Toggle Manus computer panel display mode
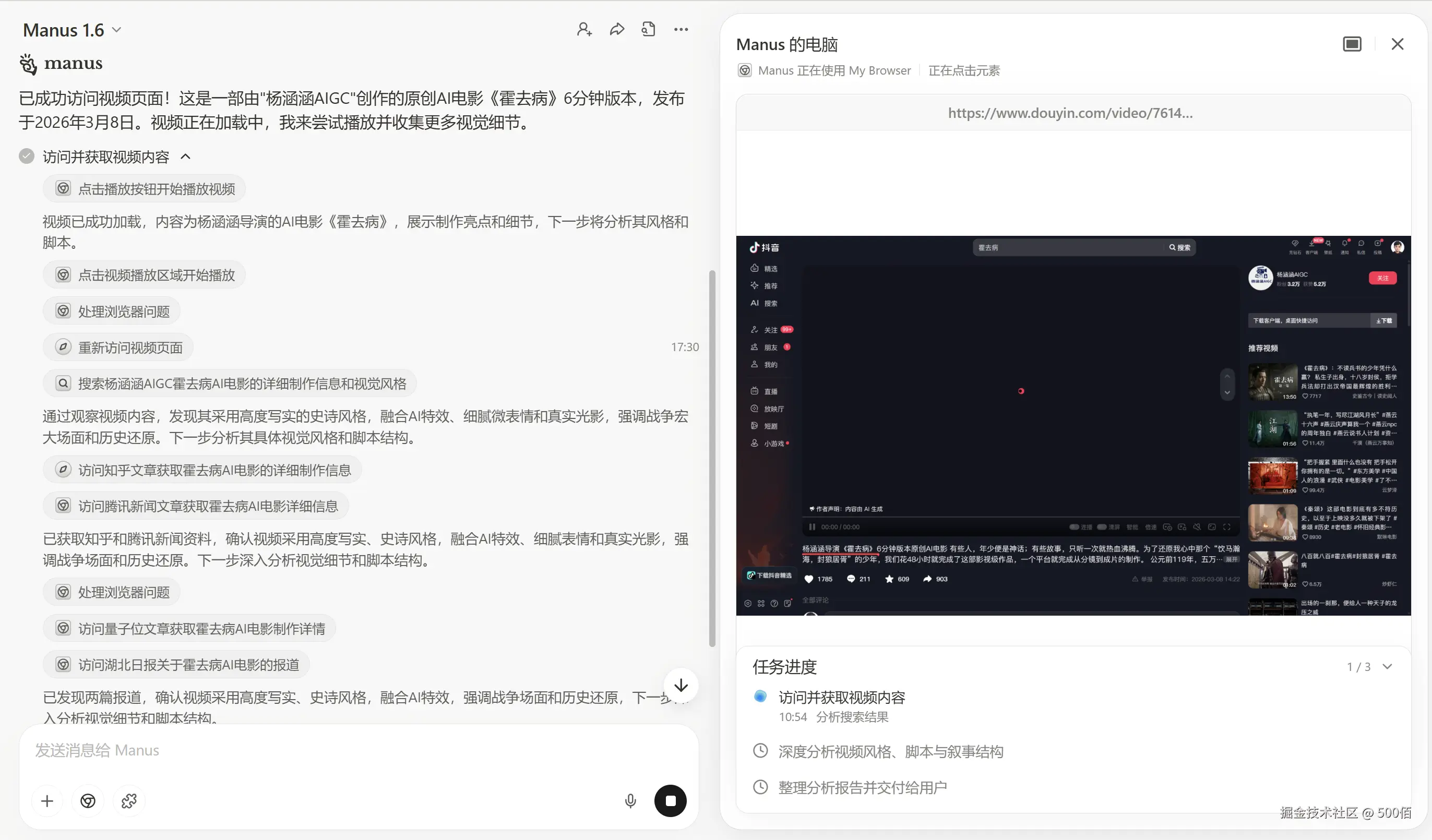This screenshot has width=1432, height=840. tap(1352, 44)
